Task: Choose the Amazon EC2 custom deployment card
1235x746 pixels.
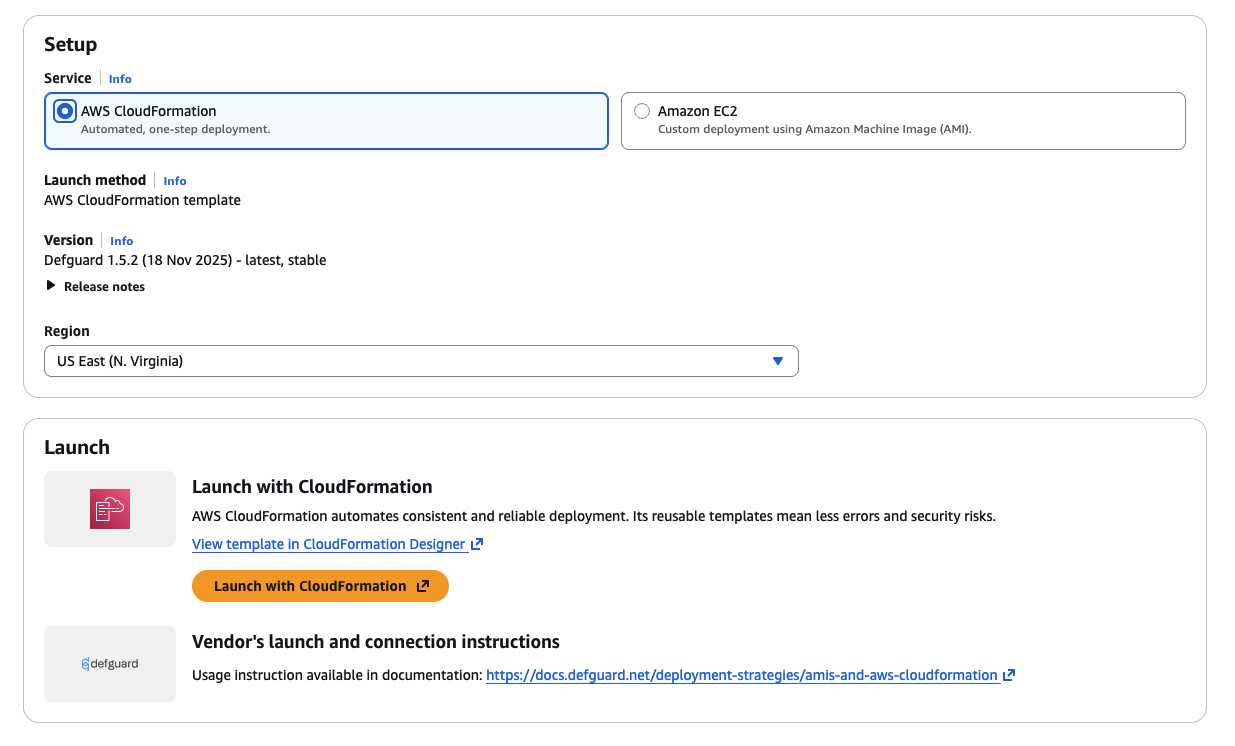Action: (x=902, y=121)
